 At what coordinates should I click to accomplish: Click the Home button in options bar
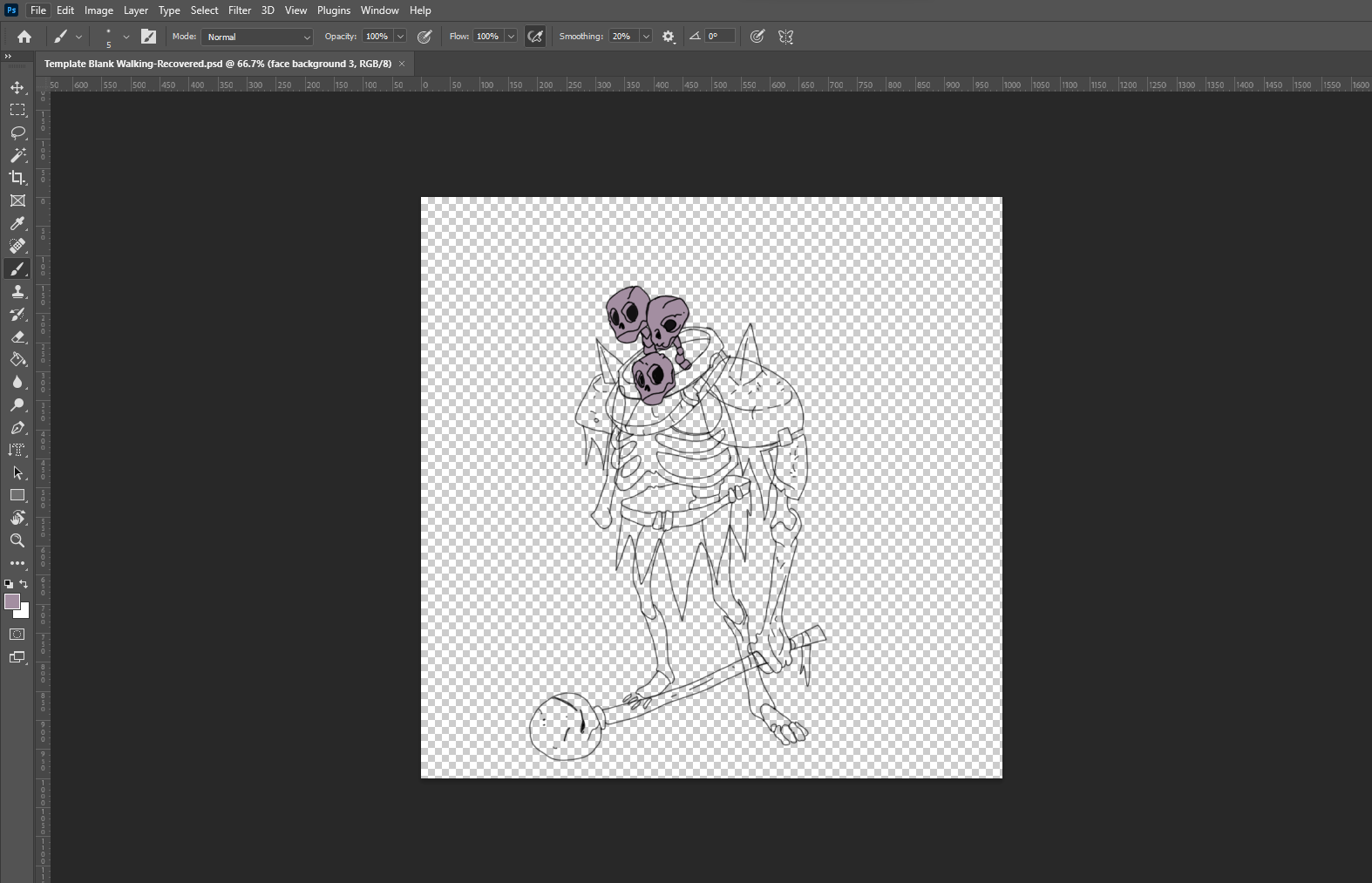click(24, 37)
